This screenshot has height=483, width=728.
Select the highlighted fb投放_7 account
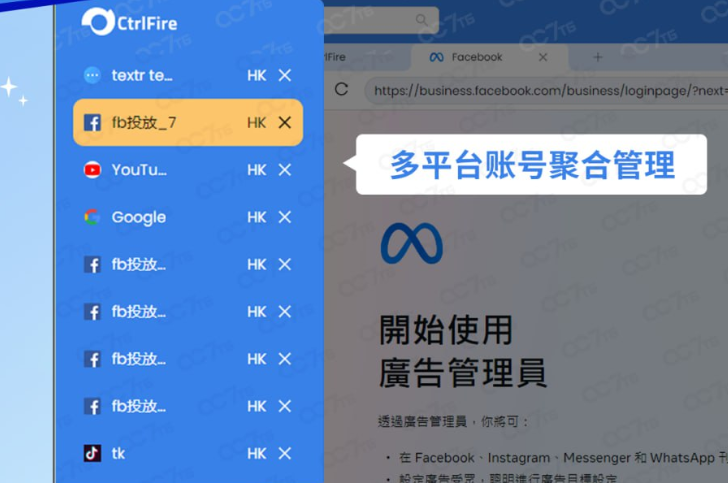[188, 123]
